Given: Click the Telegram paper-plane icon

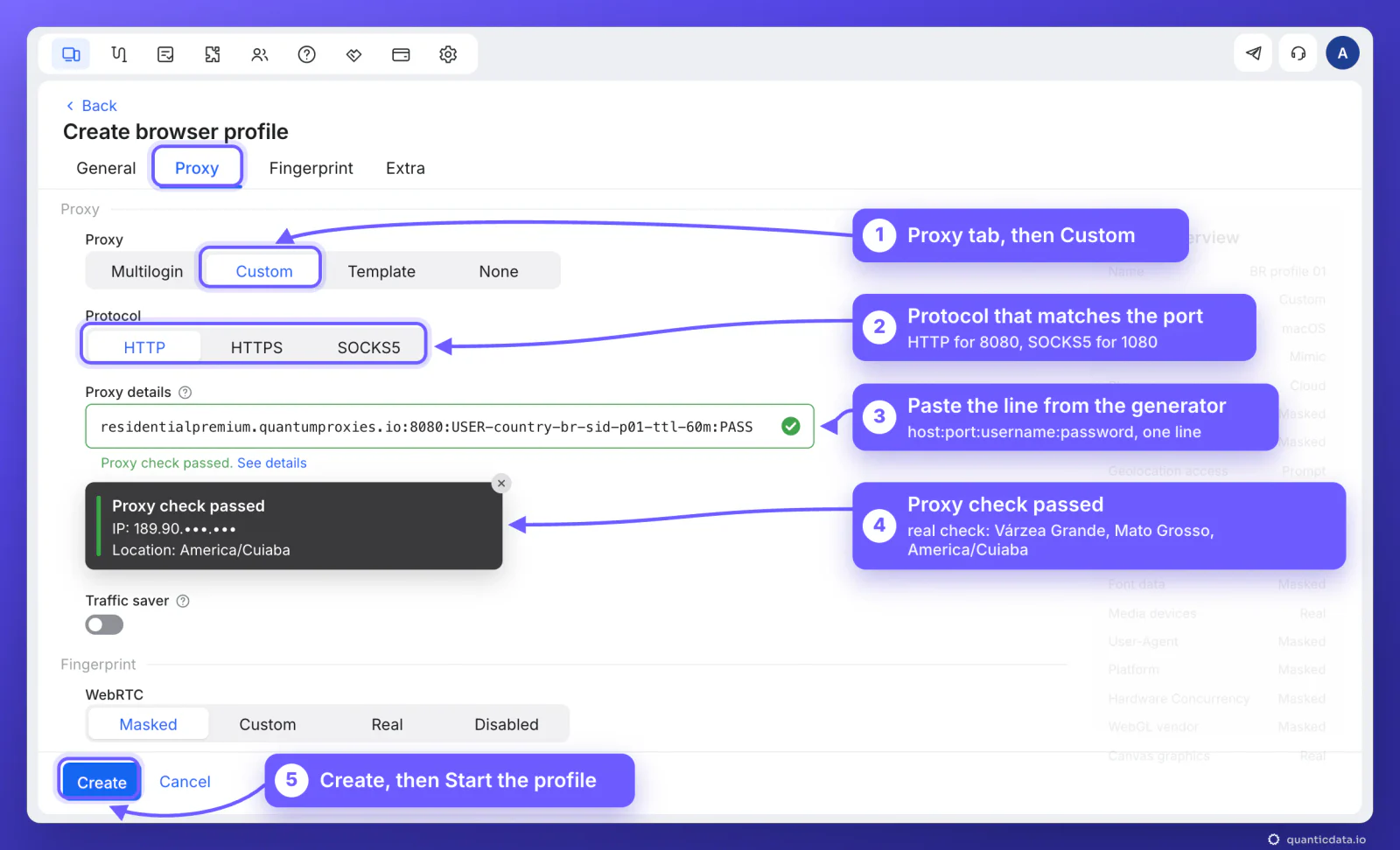Looking at the screenshot, I should tap(1254, 53).
